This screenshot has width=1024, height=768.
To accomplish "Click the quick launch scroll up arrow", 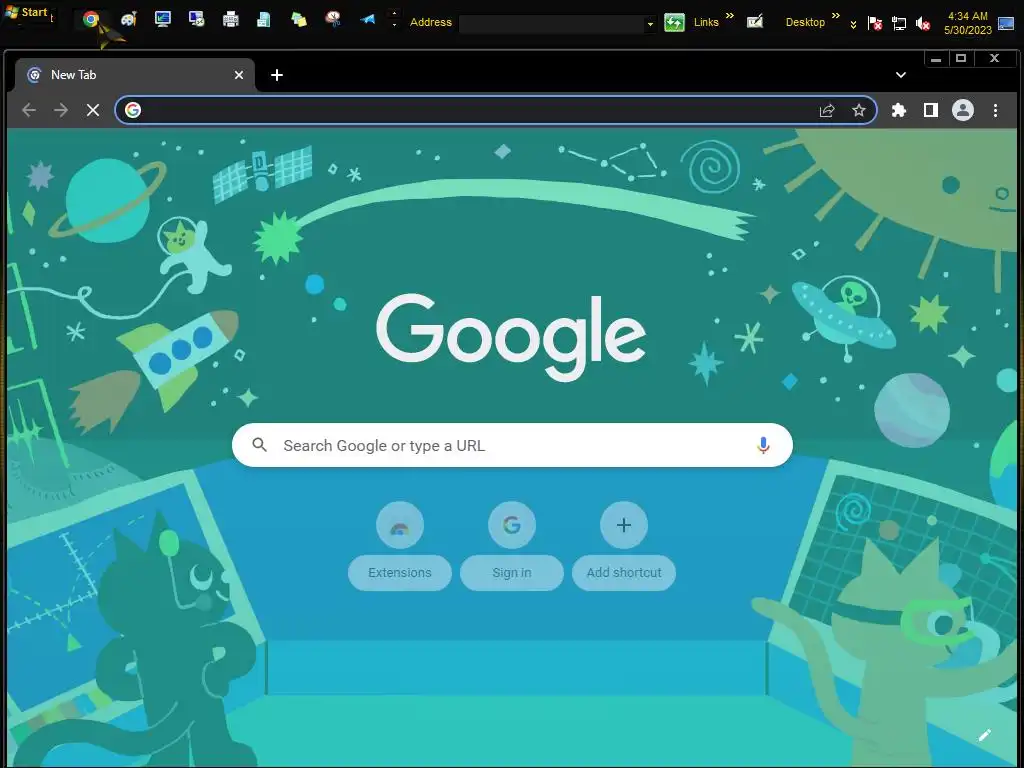I will pos(394,13).
